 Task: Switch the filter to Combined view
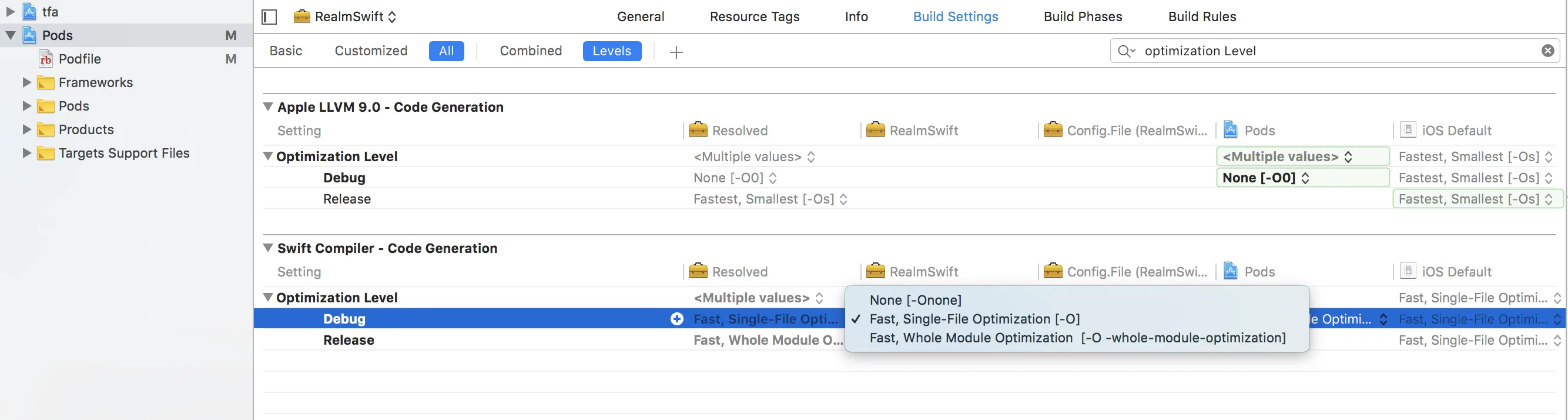[530, 51]
